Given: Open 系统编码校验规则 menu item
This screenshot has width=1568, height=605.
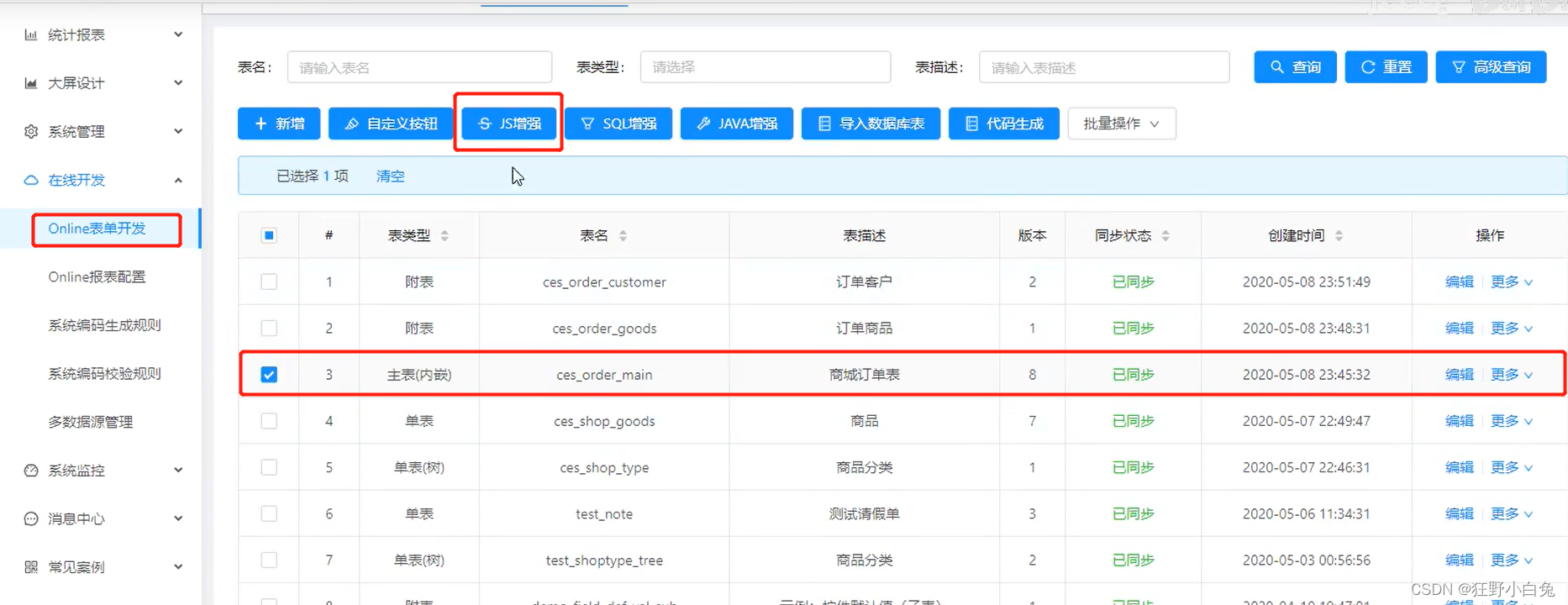Looking at the screenshot, I should (104, 373).
